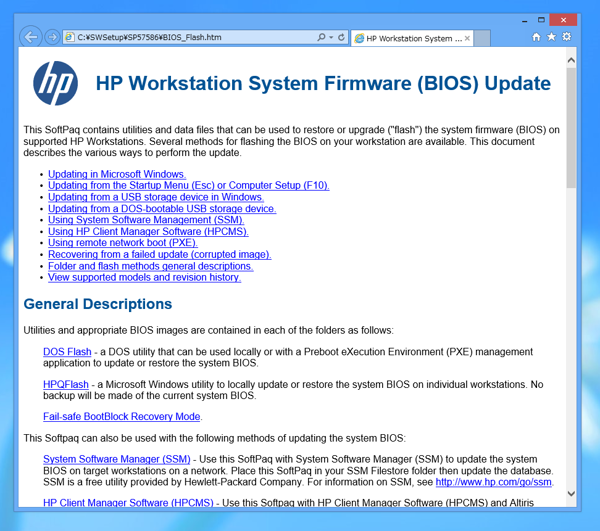Viewport: 600px width, 531px height.
Task: Open 'View supported models and revision history'
Action: pos(144,277)
